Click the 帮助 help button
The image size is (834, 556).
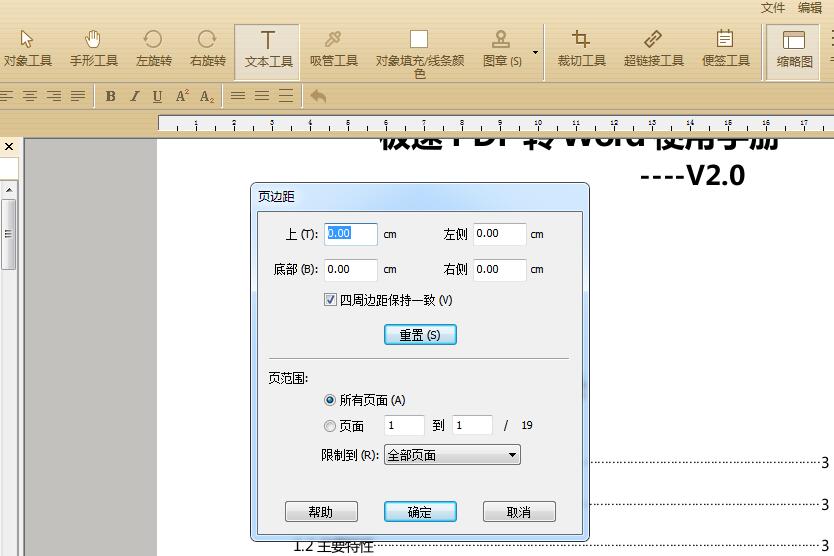[321, 512]
